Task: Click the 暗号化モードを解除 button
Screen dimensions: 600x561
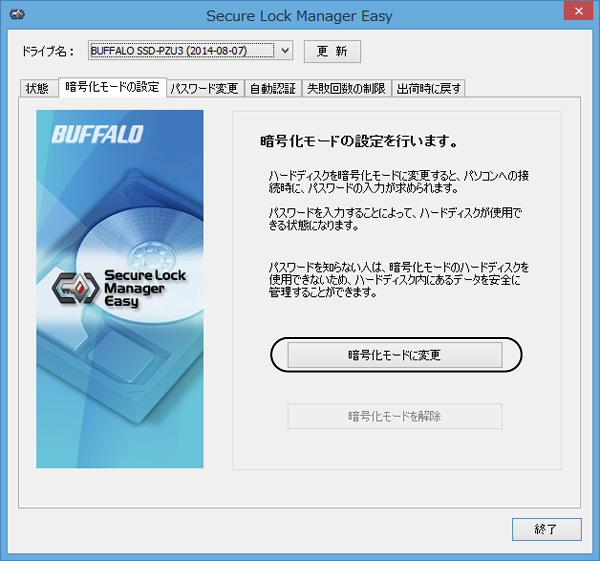Action: click(x=395, y=416)
